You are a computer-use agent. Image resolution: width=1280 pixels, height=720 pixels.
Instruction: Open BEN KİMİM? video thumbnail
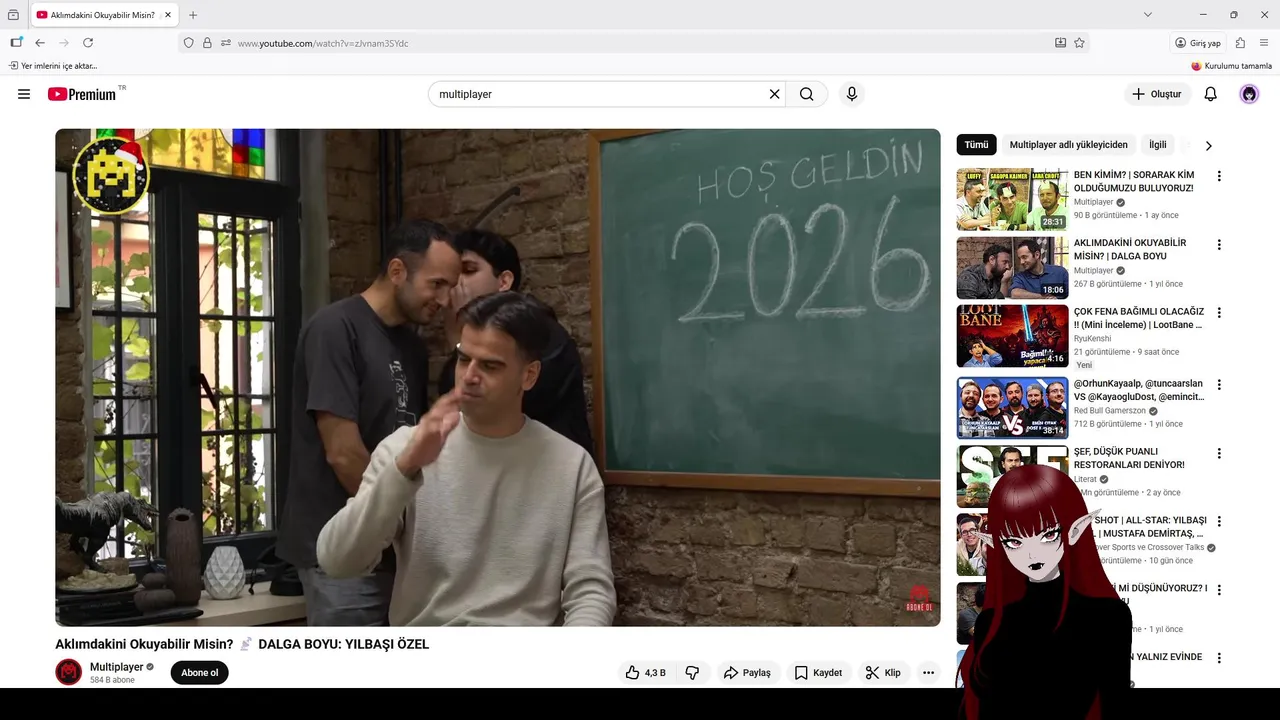coord(1012,200)
